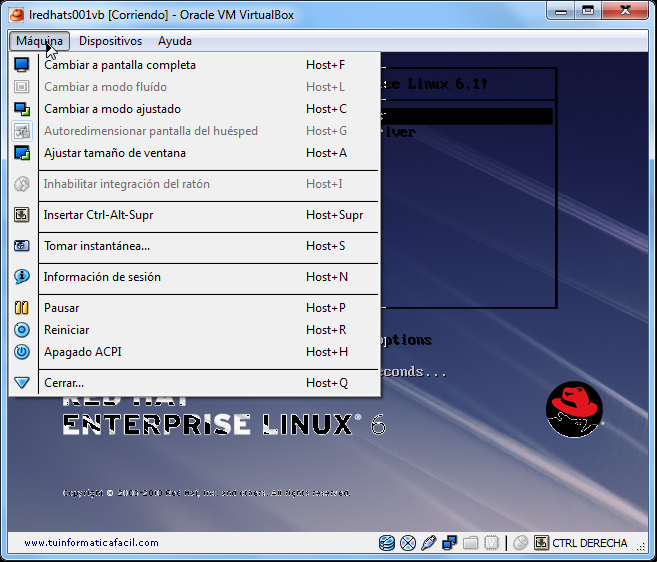
Task: Choose Insertar Ctrl-Alt-Supr entry
Action: 209,215
